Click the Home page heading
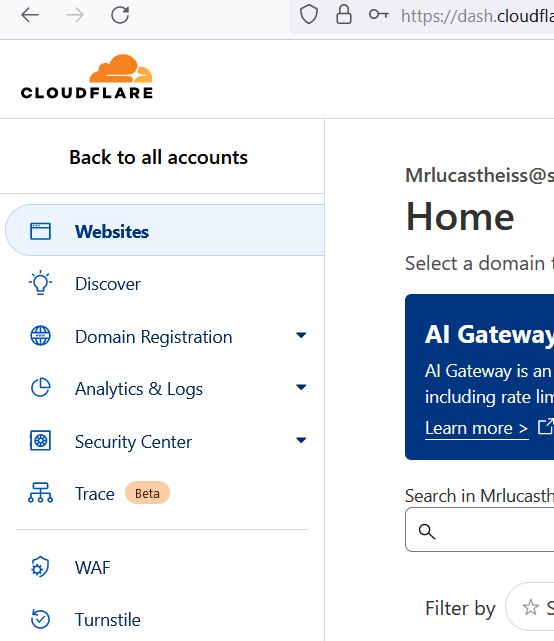 (460, 217)
